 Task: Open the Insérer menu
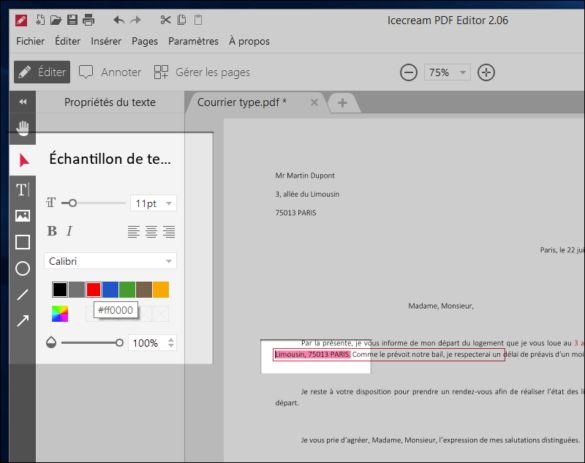[106, 41]
